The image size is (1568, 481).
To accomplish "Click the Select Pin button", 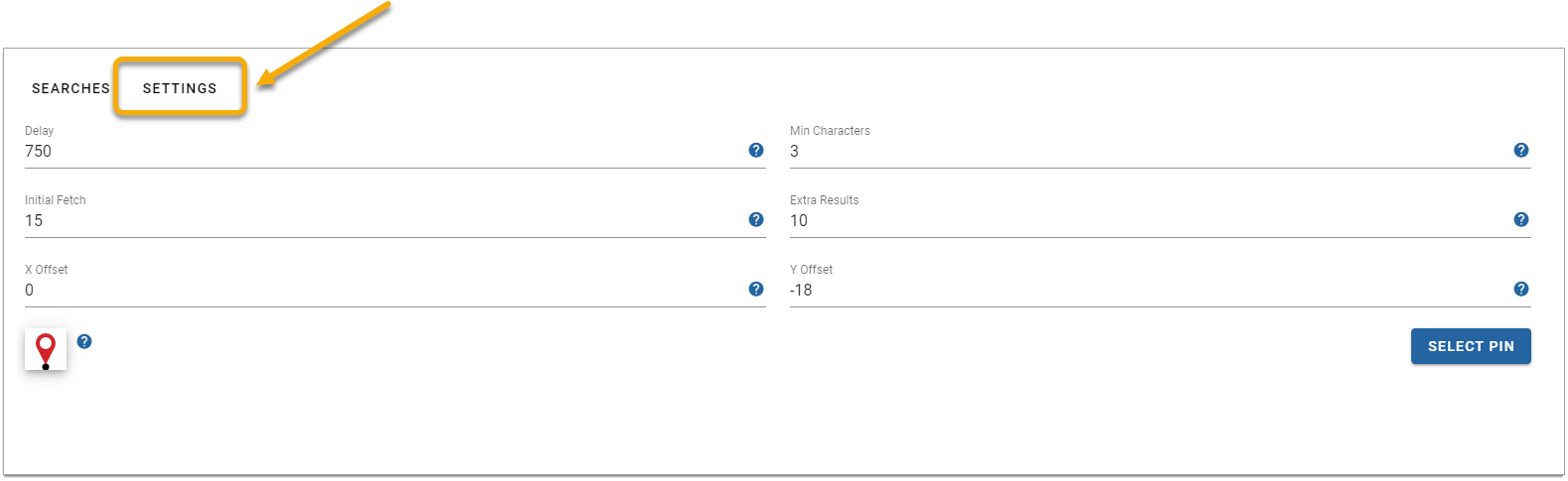I will coord(1471,346).
